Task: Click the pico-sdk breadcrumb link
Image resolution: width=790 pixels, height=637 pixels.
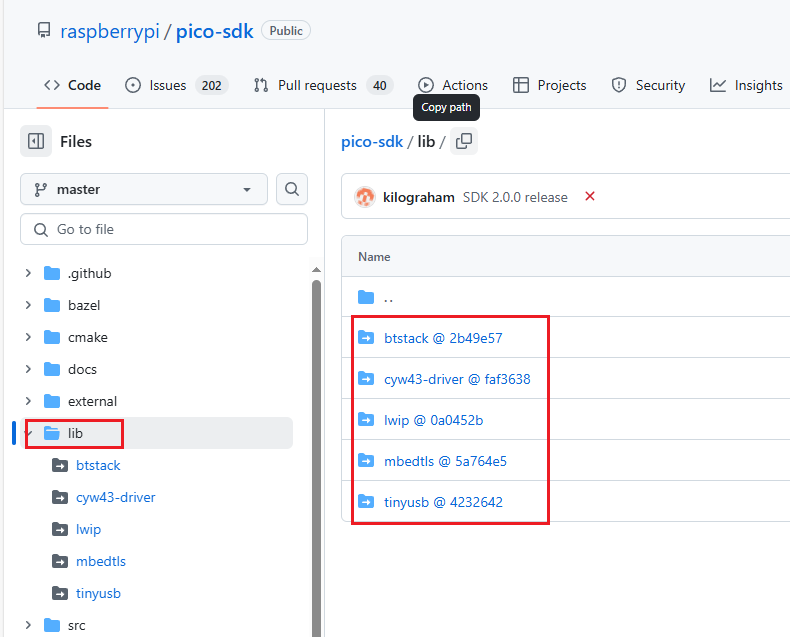Action: point(372,142)
